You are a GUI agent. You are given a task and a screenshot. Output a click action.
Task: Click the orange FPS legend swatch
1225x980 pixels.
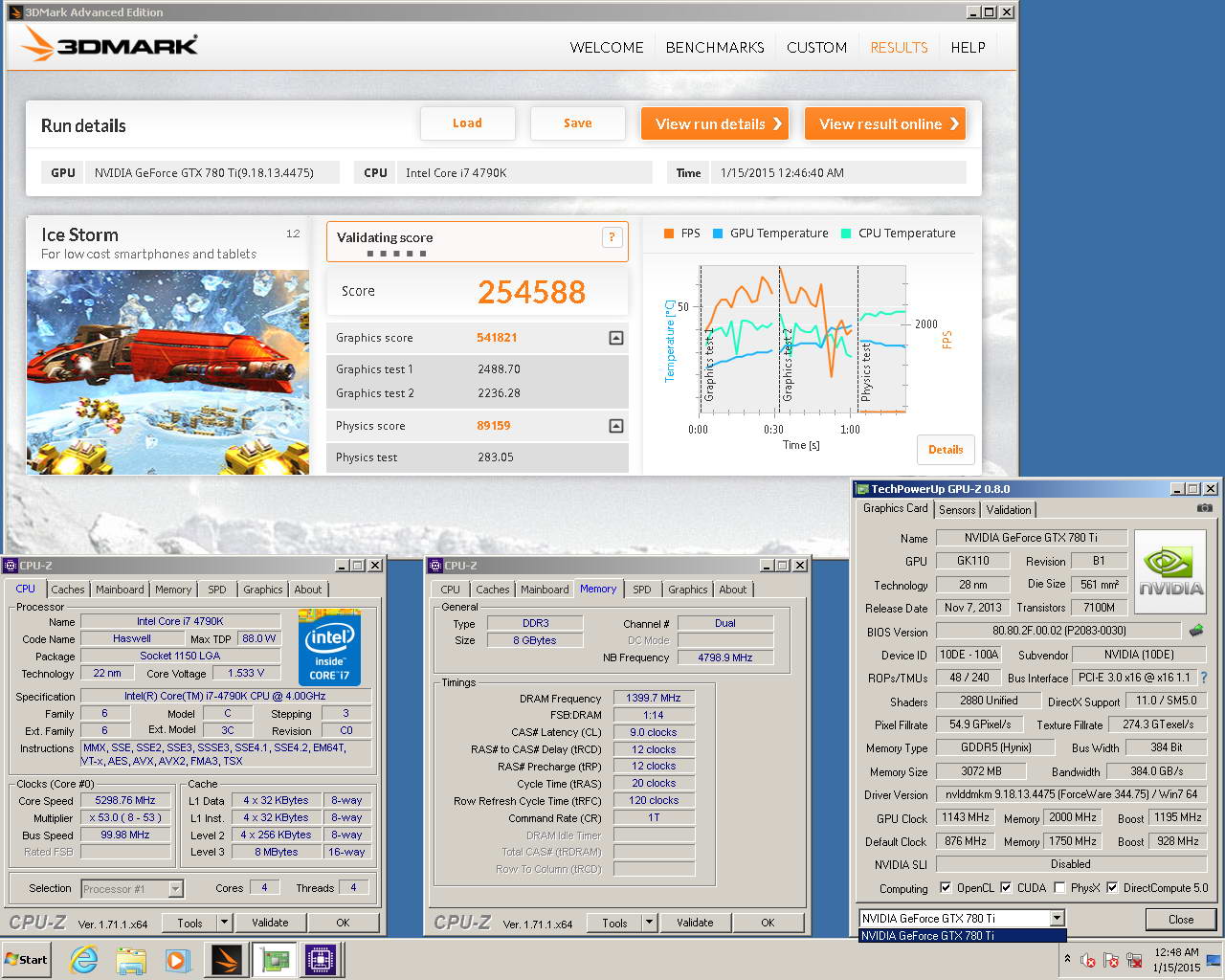coord(669,234)
